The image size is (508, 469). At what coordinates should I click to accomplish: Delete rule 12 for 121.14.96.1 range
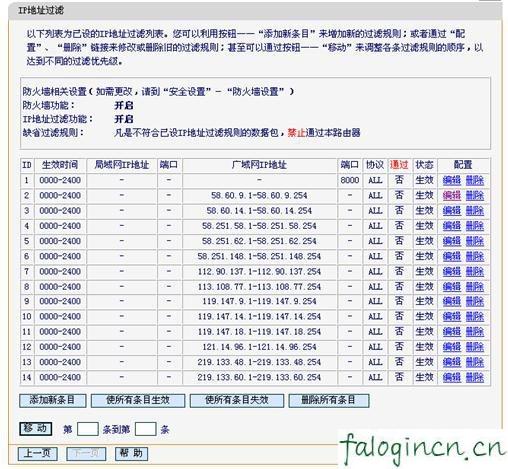(x=475, y=347)
